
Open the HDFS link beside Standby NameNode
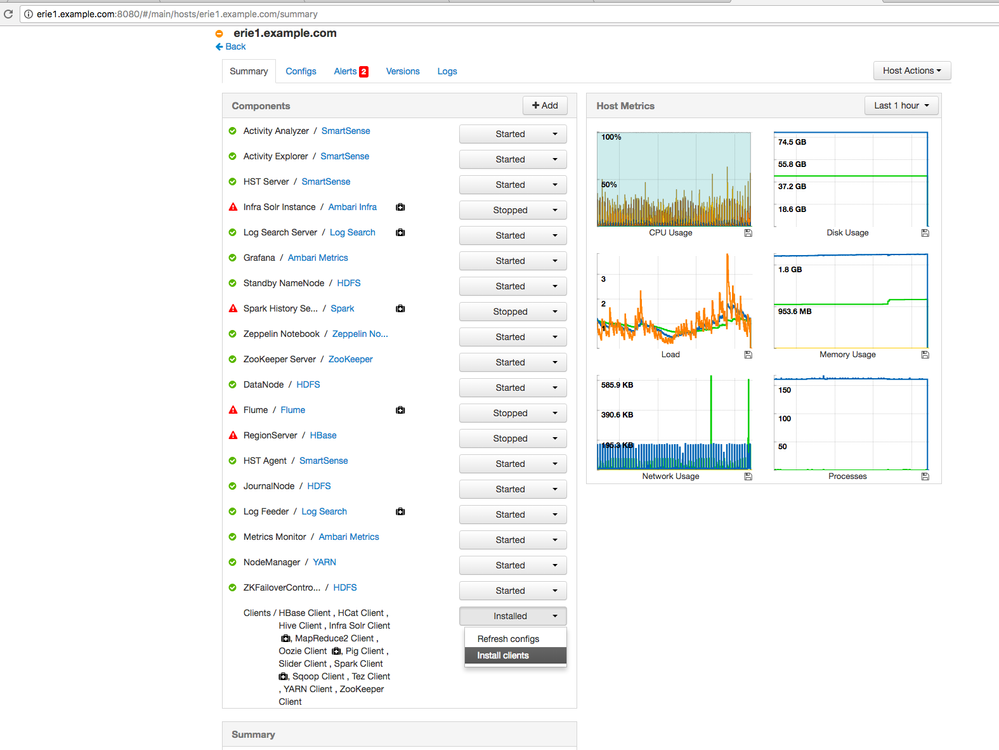(x=347, y=283)
